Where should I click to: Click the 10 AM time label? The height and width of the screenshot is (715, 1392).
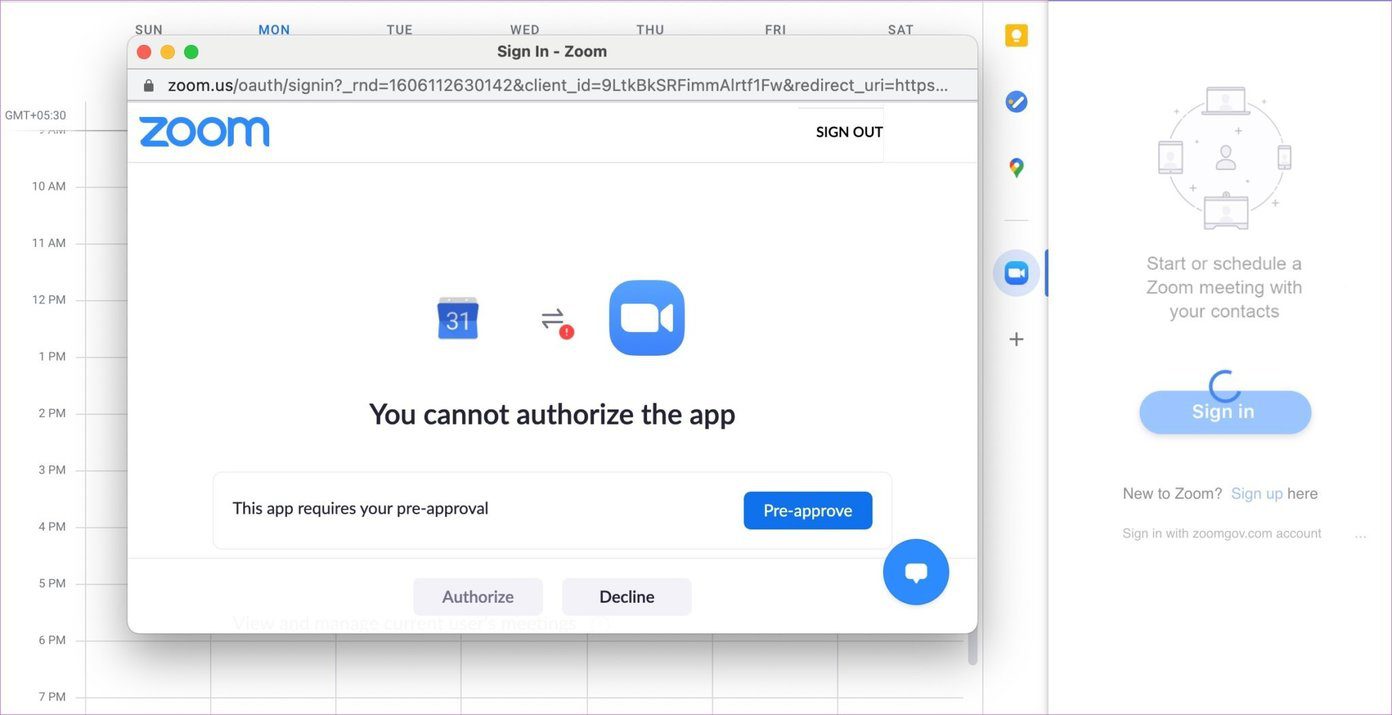point(49,186)
